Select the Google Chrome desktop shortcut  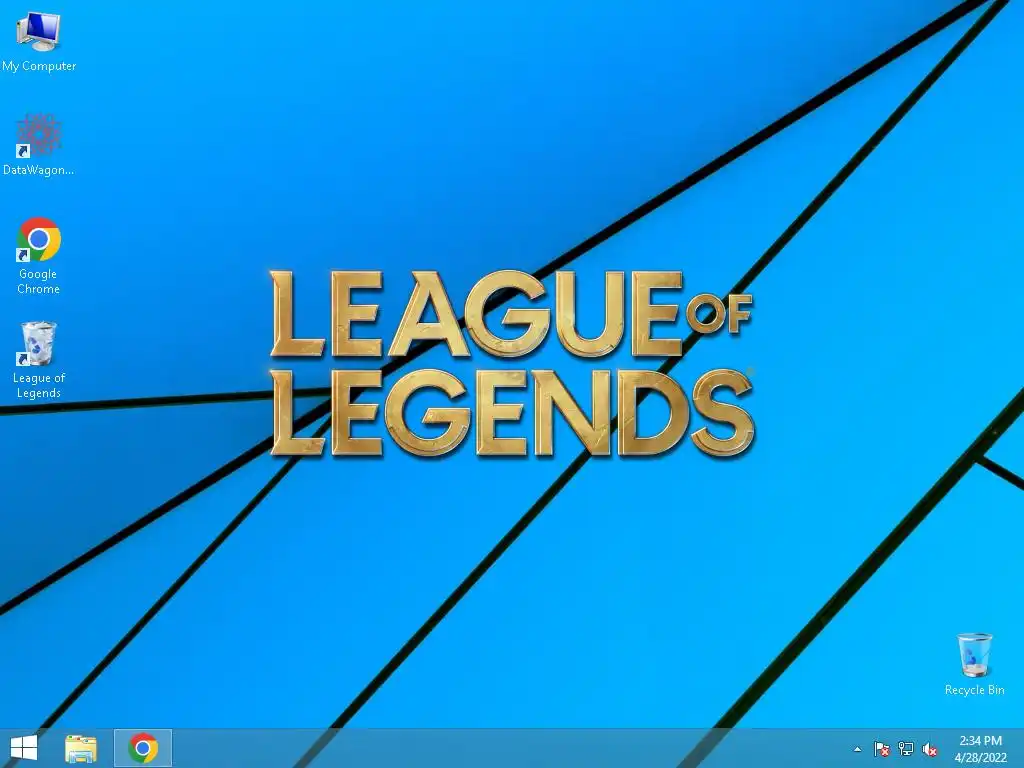[39, 255]
